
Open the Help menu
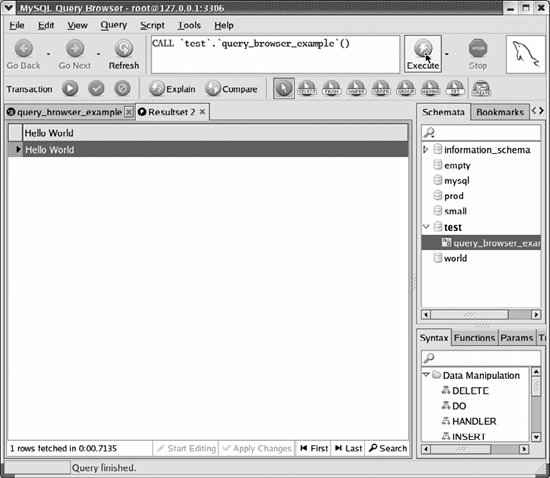click(224, 25)
